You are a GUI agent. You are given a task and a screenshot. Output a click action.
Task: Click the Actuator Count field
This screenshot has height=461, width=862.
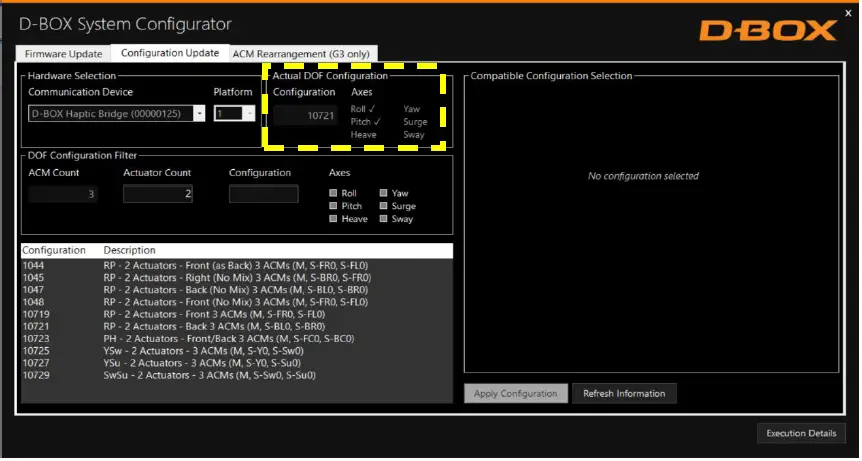157,194
